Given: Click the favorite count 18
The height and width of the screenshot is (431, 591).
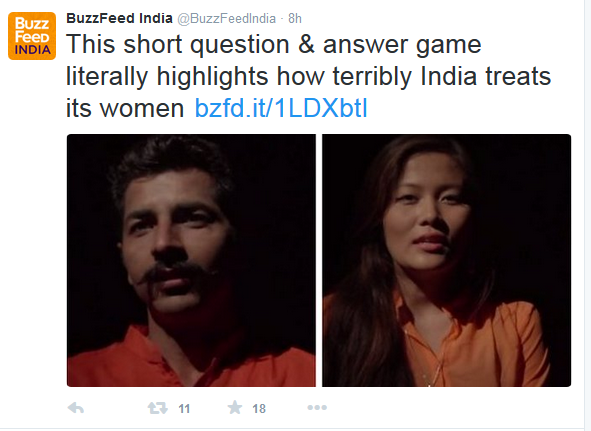Looking at the screenshot, I should tap(259, 408).
